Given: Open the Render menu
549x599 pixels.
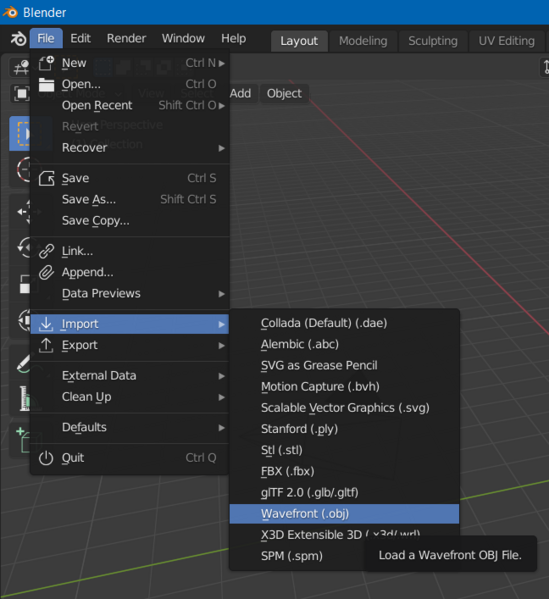Looking at the screenshot, I should pos(126,39).
